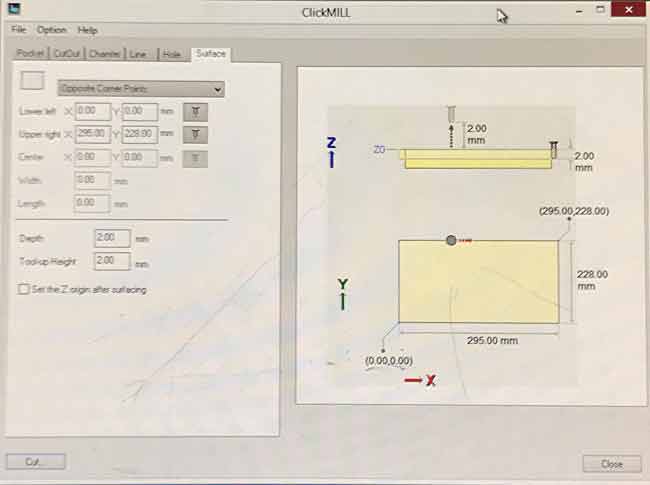
Task: Switch to the Line tab
Action: pos(138,54)
